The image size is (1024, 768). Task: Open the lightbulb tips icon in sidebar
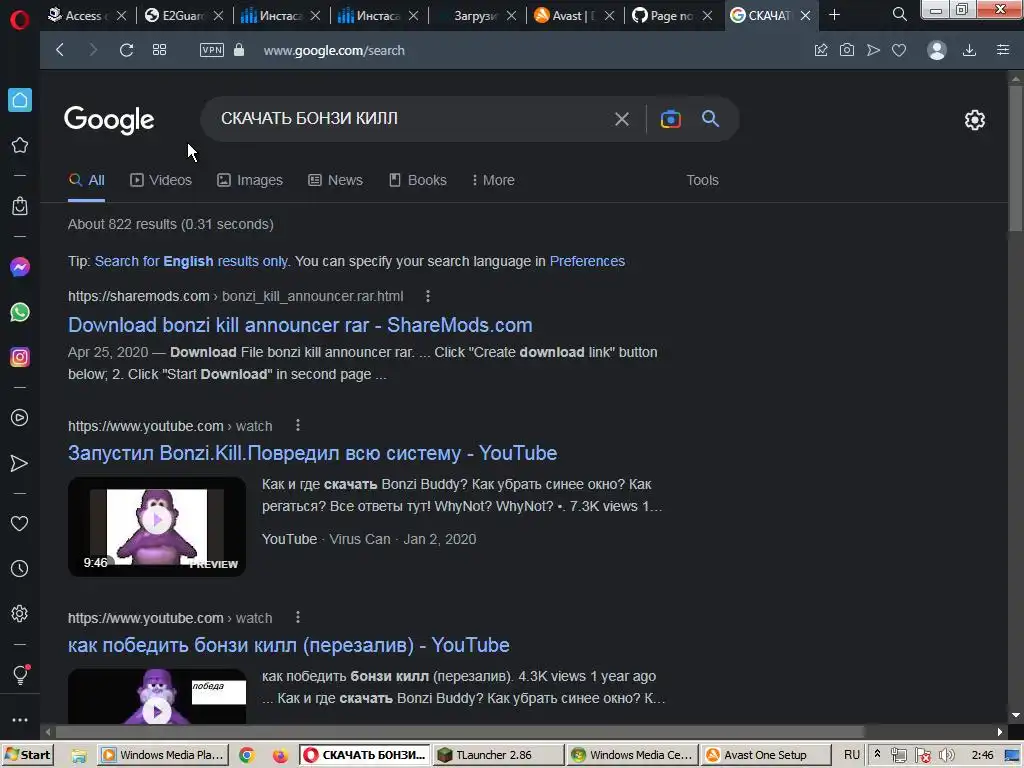[x=20, y=674]
